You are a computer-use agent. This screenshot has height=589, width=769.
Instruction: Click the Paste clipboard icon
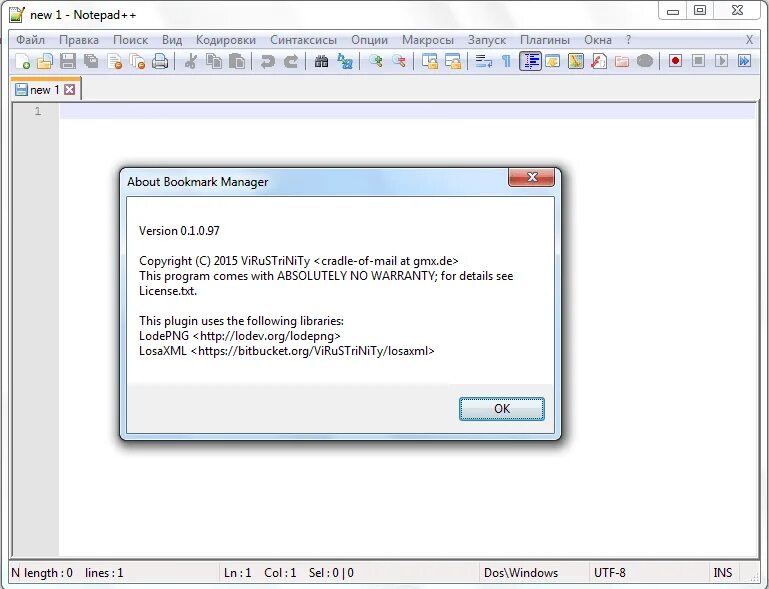point(237,61)
